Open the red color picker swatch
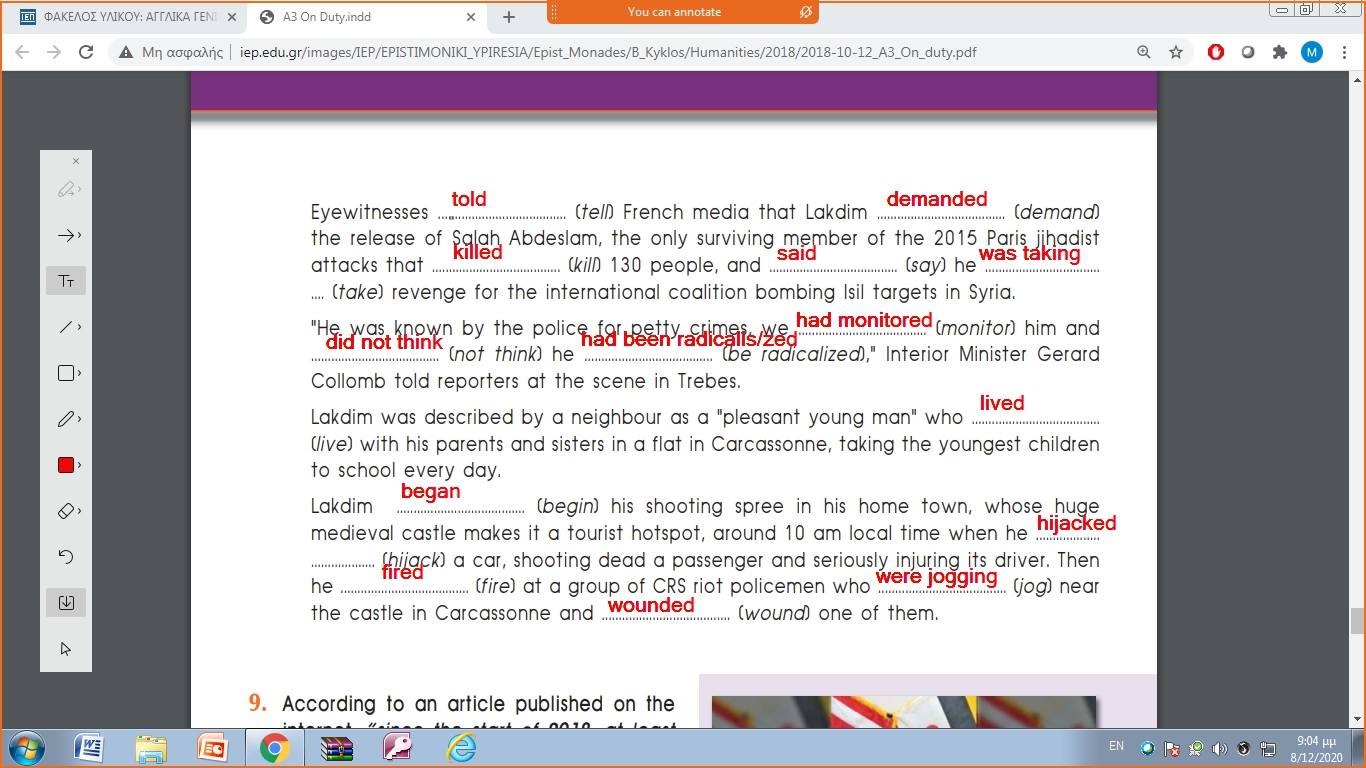 (66, 465)
